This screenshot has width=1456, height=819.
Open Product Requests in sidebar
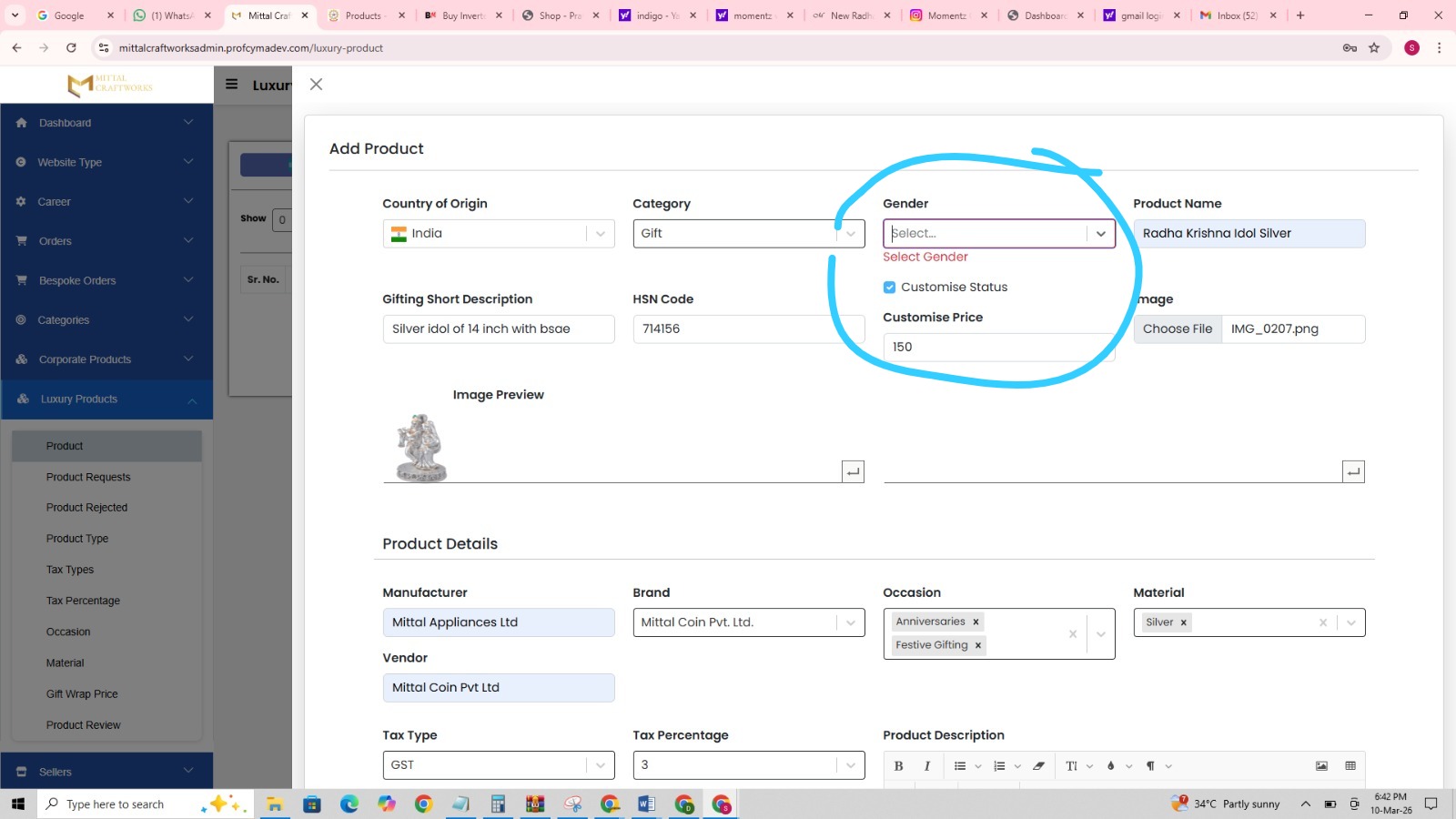88,477
